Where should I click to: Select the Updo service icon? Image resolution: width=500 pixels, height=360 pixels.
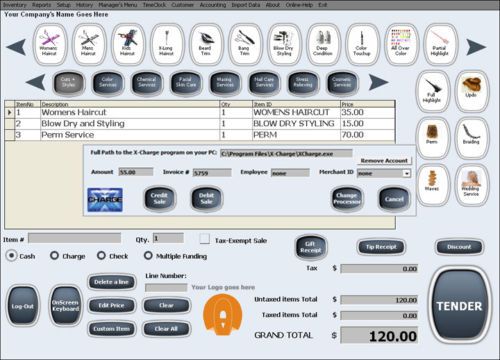(x=471, y=91)
